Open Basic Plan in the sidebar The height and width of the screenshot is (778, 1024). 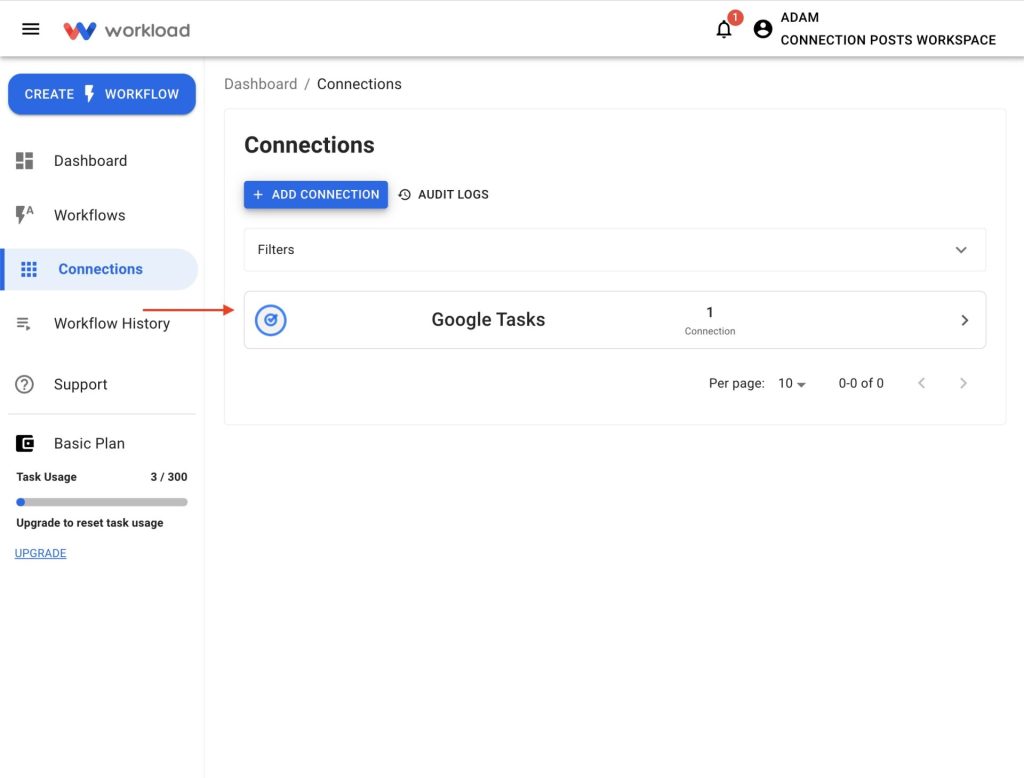(x=89, y=444)
